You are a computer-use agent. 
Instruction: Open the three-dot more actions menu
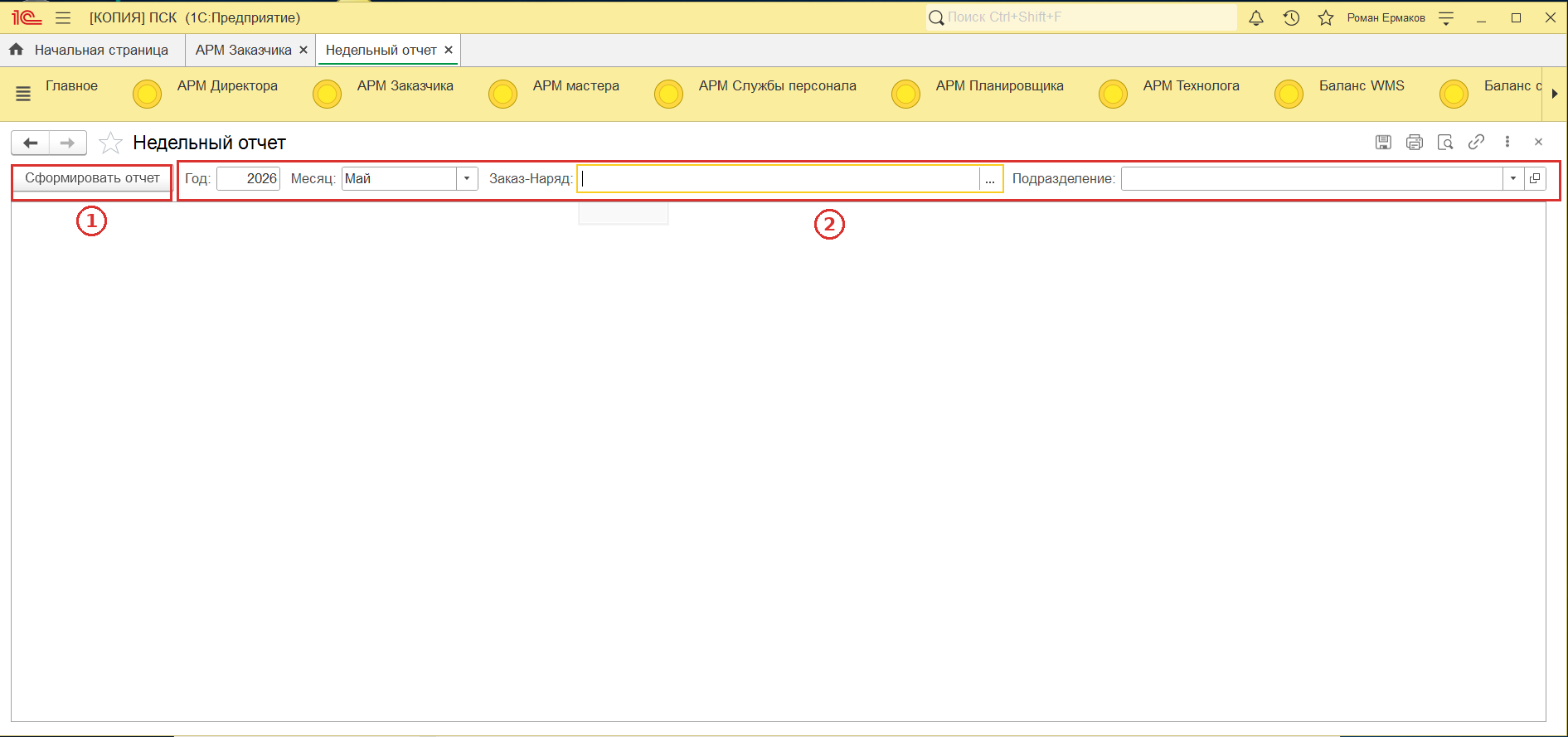click(1507, 142)
